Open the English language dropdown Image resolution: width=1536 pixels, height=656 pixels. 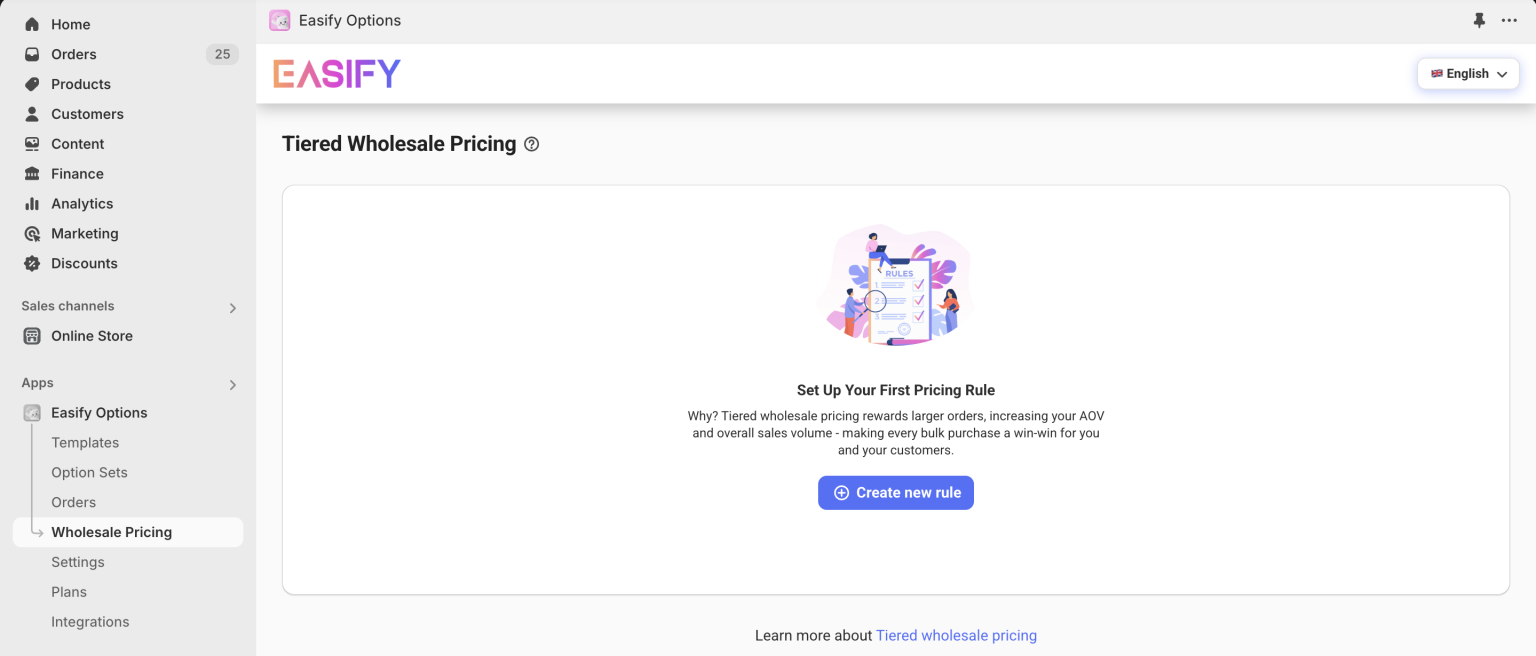pyautogui.click(x=1467, y=73)
